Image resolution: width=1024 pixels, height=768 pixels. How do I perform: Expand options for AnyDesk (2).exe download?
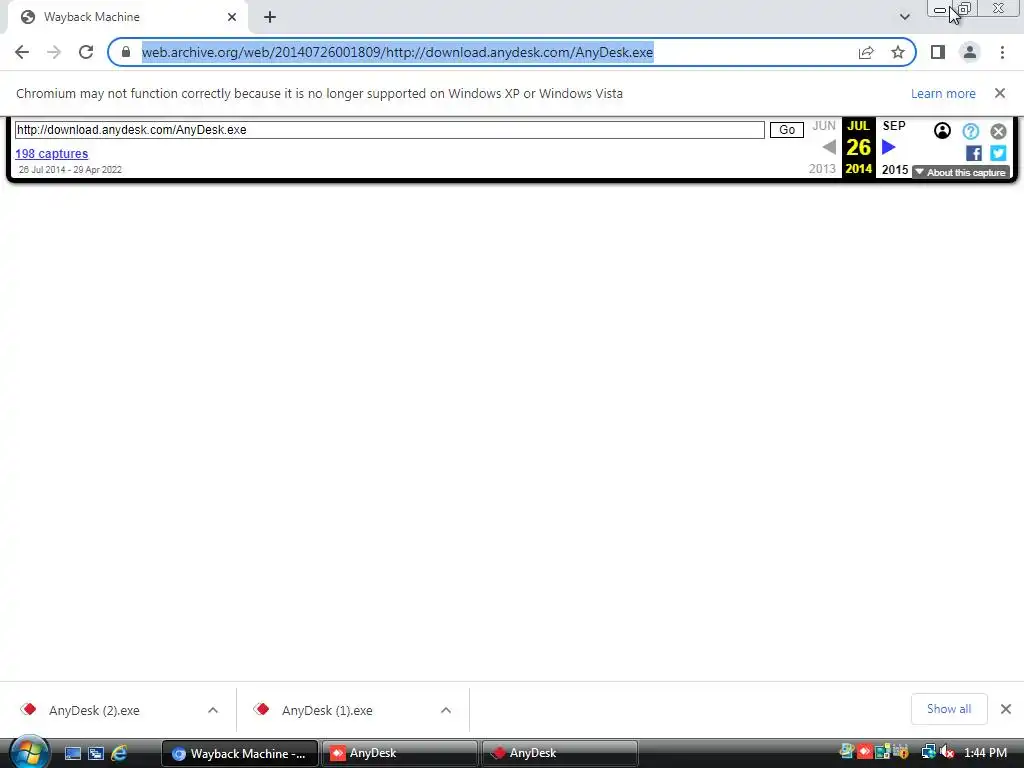pyautogui.click(x=213, y=711)
